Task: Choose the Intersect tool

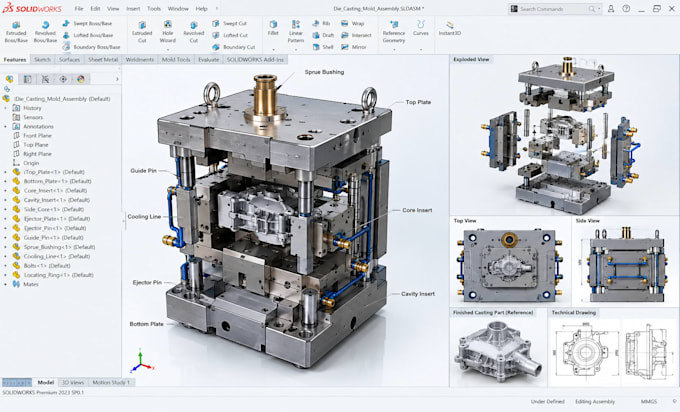Action: pos(356,35)
